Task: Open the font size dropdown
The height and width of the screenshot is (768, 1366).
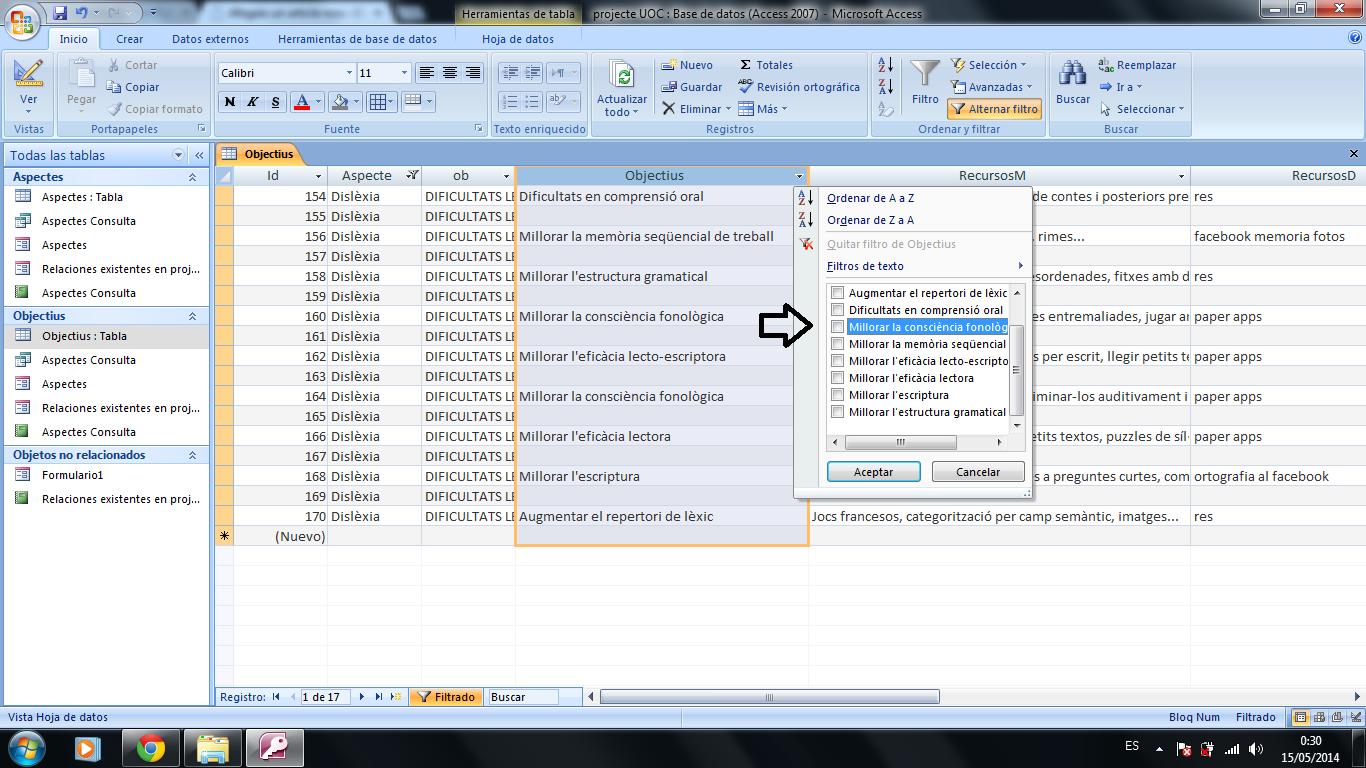Action: click(x=404, y=73)
